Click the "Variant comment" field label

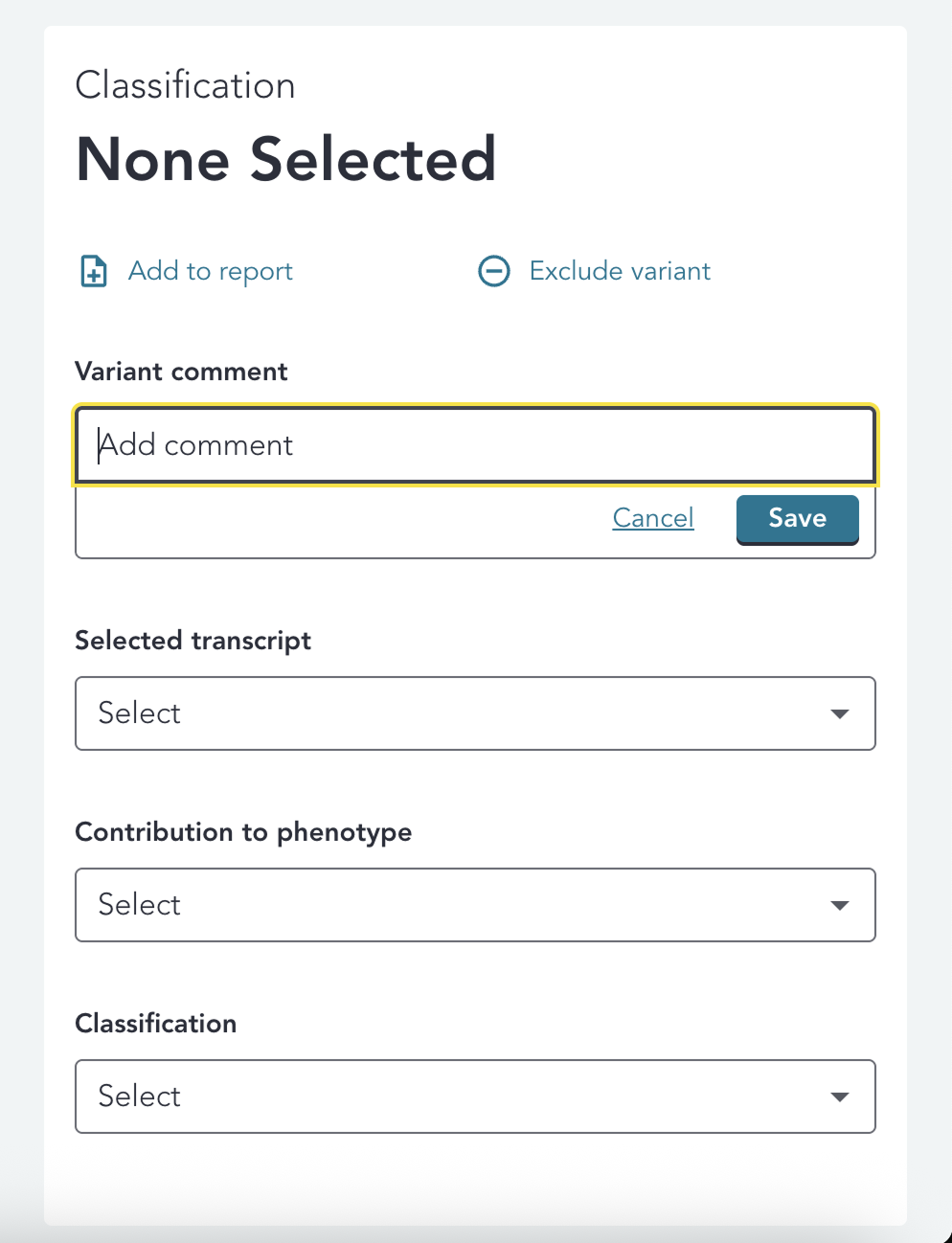[x=181, y=372]
